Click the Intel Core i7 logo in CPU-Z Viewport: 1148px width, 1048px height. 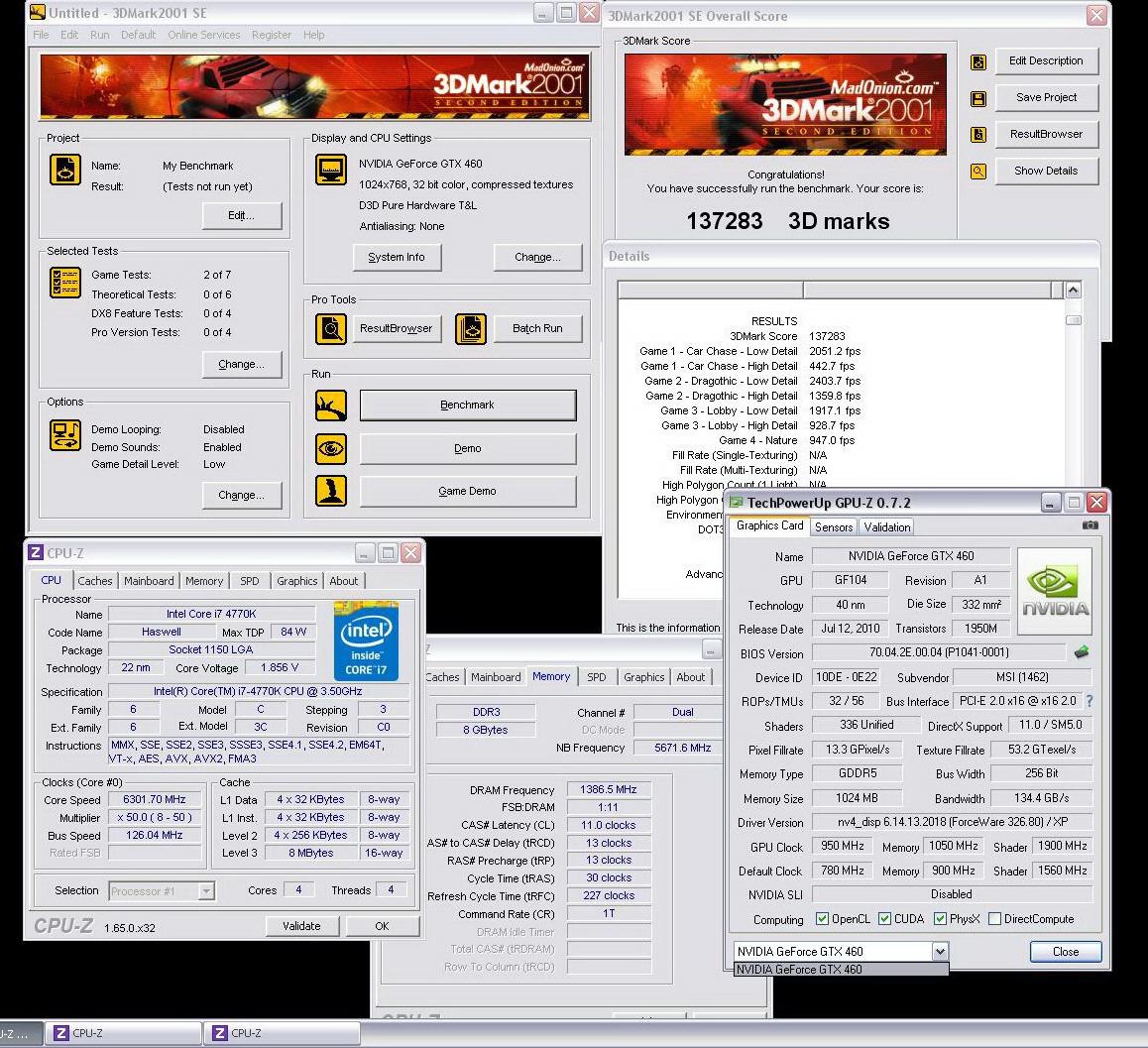point(366,640)
